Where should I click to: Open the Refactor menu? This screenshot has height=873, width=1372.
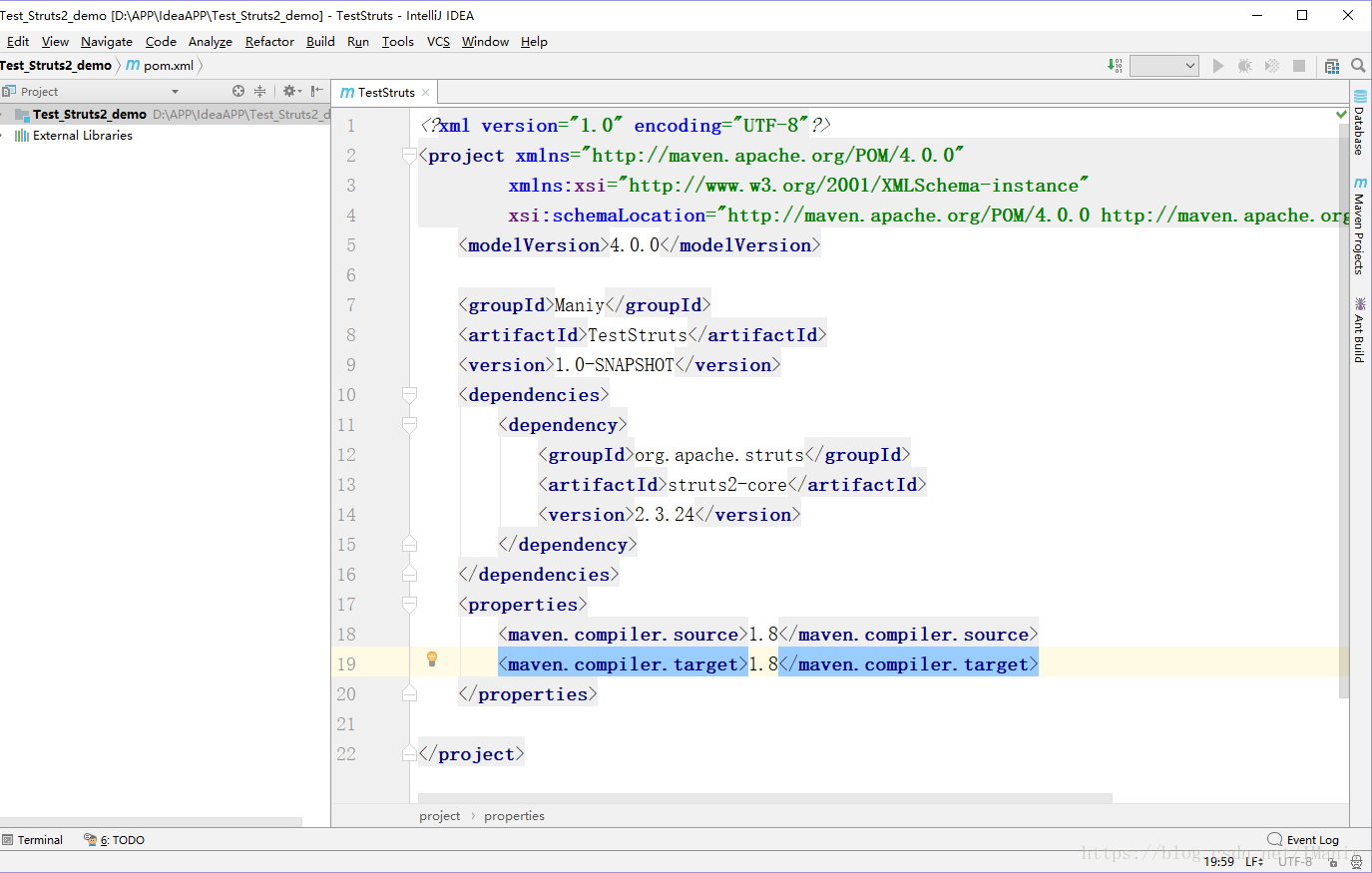pyautogui.click(x=269, y=42)
